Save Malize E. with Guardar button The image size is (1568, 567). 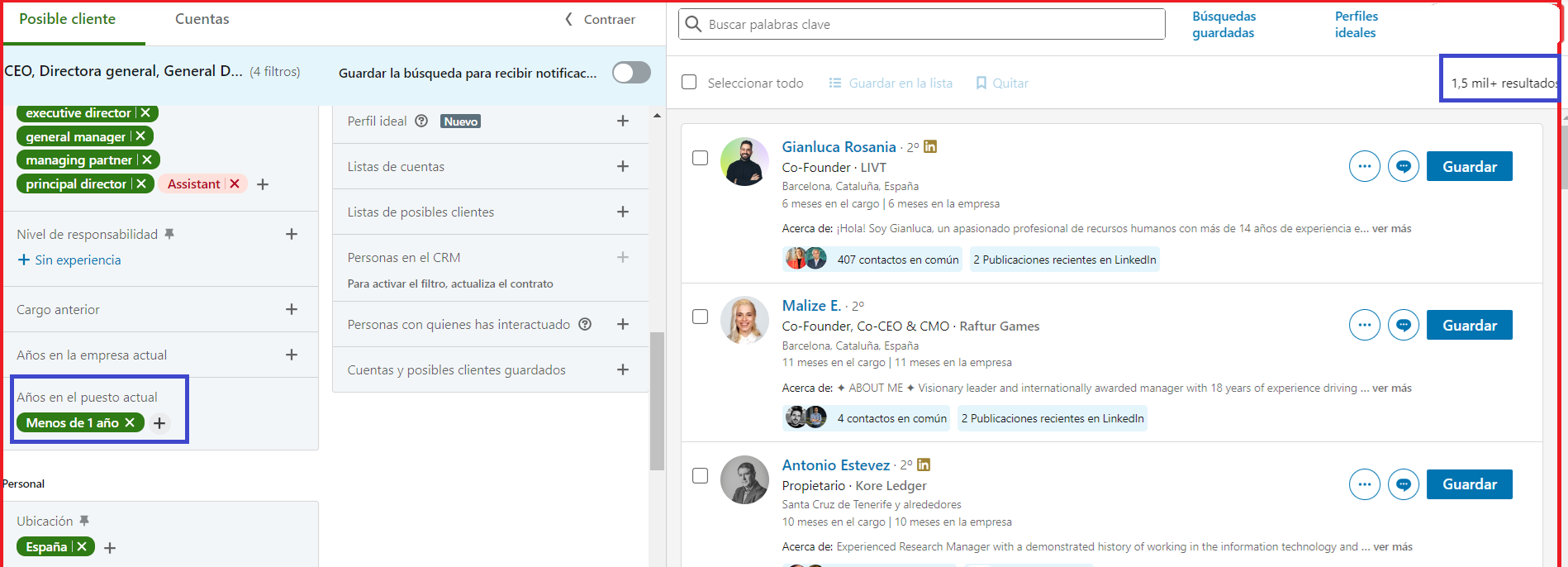pyautogui.click(x=1470, y=325)
